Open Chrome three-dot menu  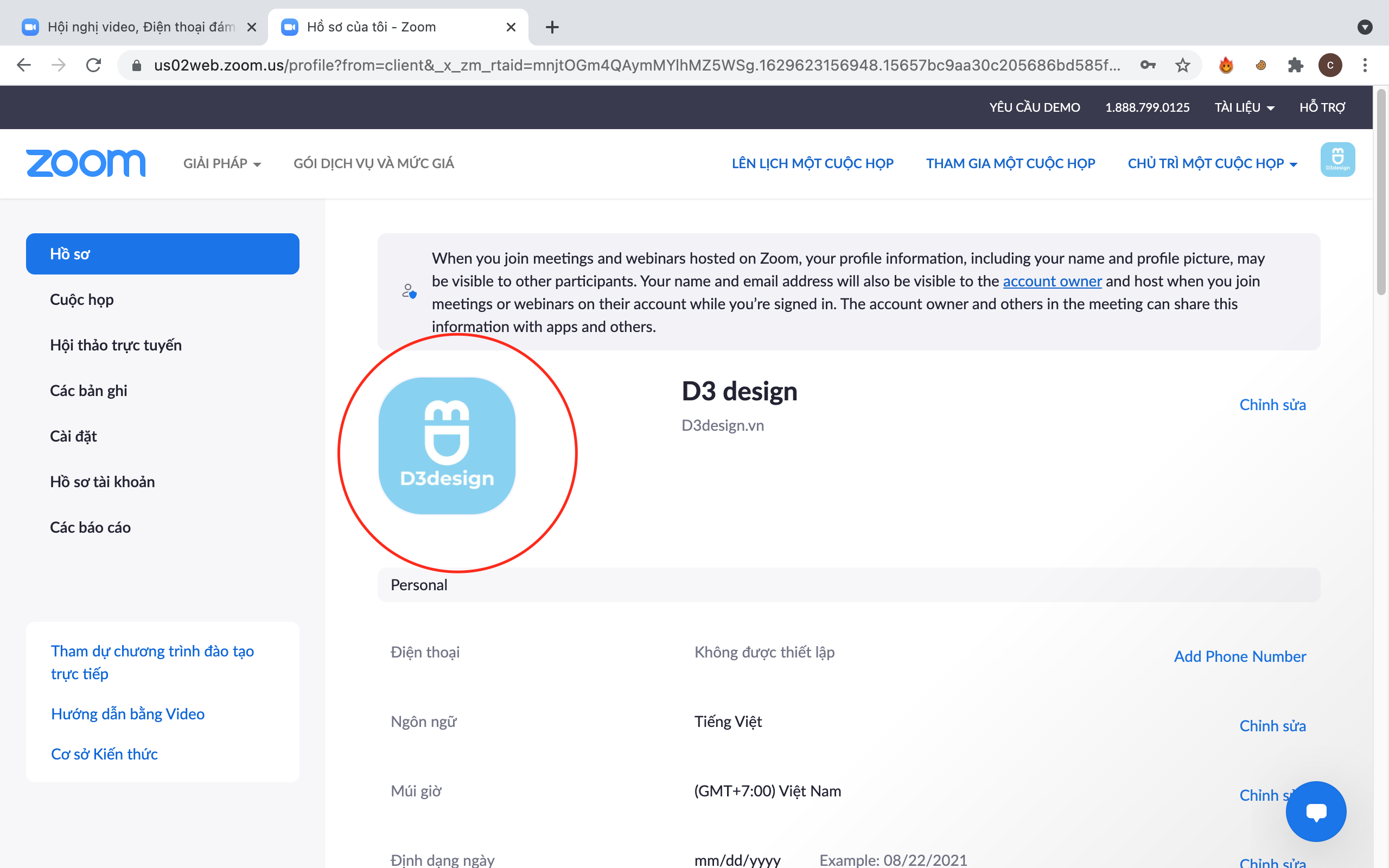point(1365,65)
